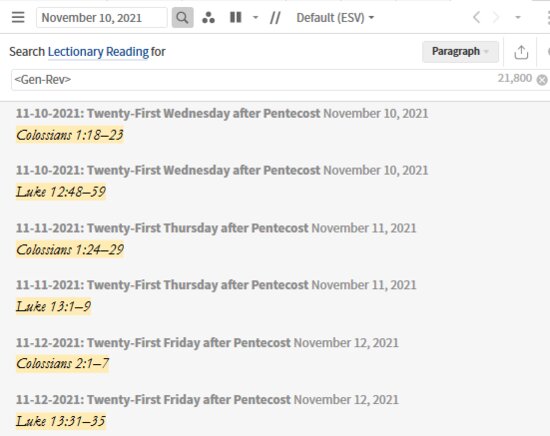Click the parallel resources slashes icon
Screen dimensions: 550x436
pyautogui.click(x=275, y=18)
